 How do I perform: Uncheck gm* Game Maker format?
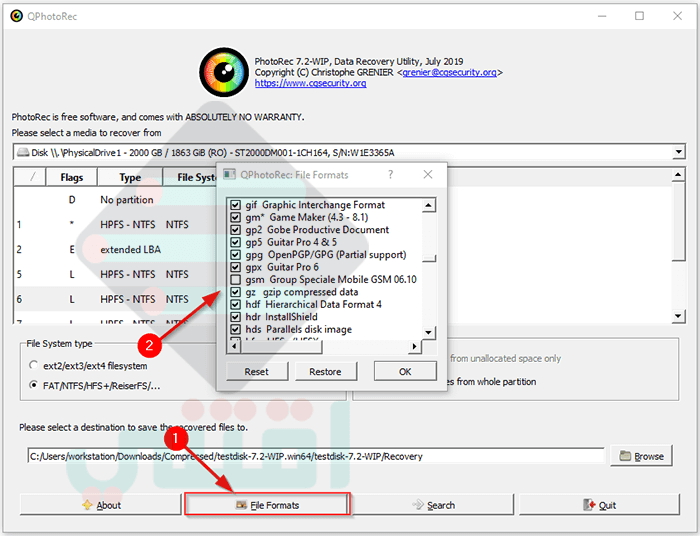[x=235, y=218]
